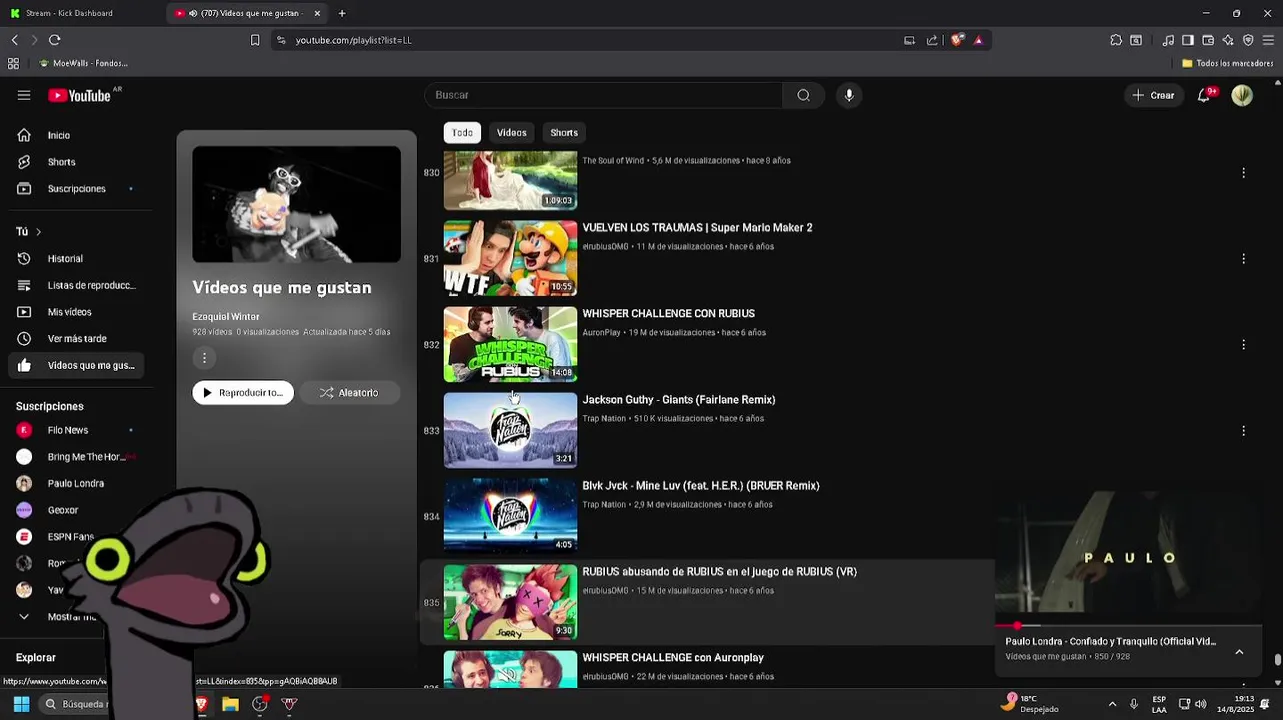Open File Explorer from taskbar
This screenshot has height=720, width=1283.
[230, 704]
